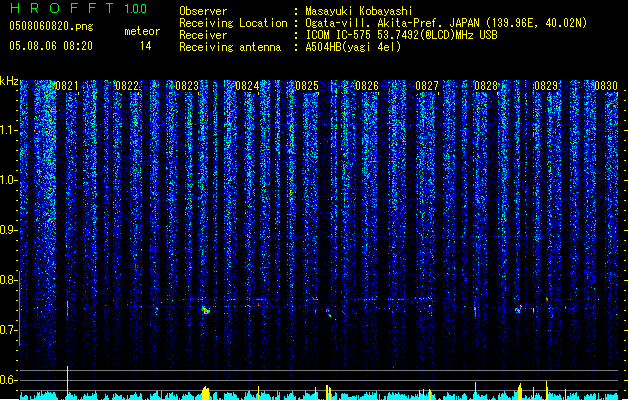Click the 'Receiving antenna' label
Screen dimensions: 629x400
tap(230, 47)
